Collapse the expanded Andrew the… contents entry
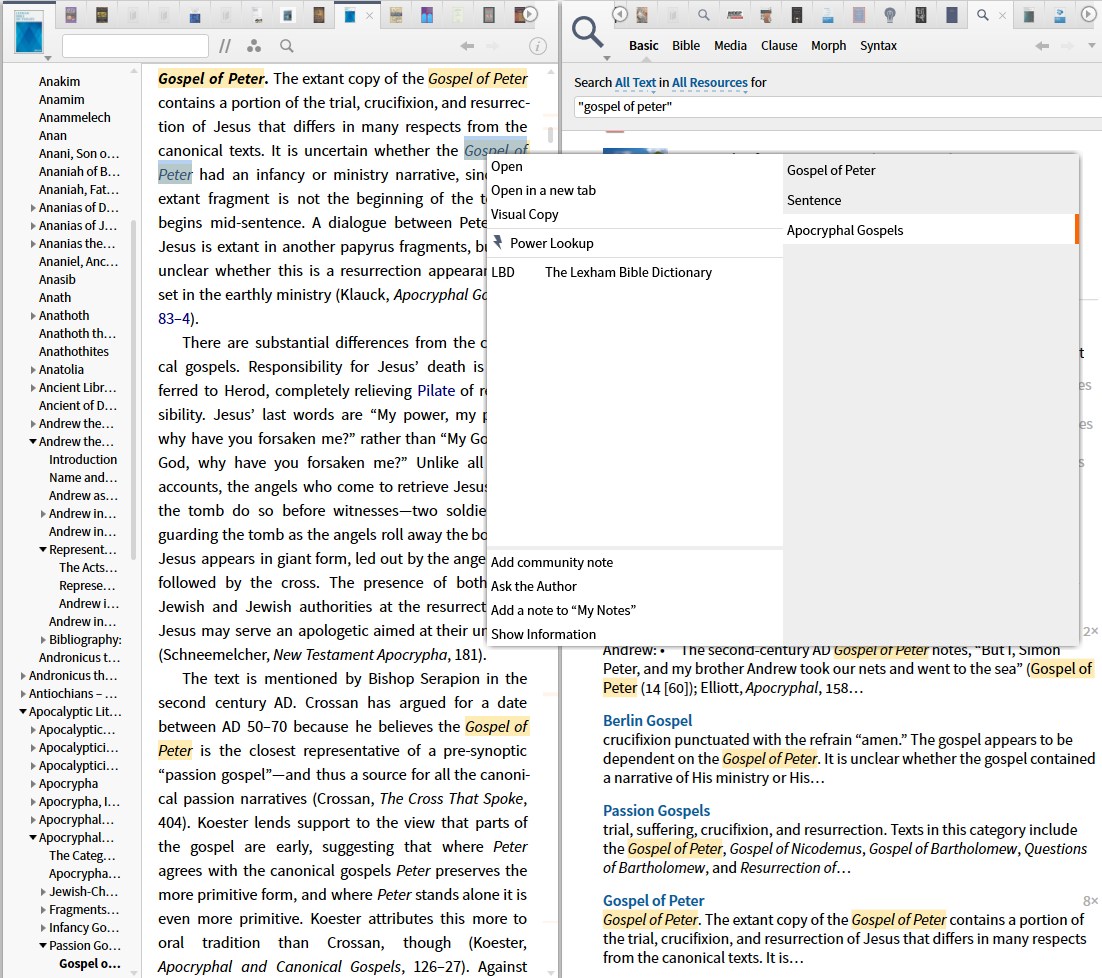The image size is (1102, 978). [x=33, y=442]
